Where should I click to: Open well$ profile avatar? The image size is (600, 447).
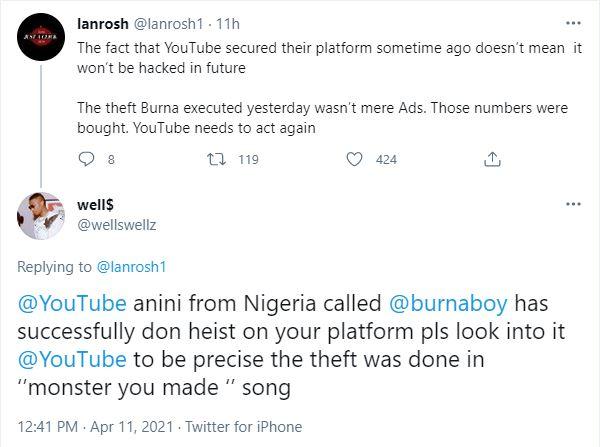tap(40, 215)
